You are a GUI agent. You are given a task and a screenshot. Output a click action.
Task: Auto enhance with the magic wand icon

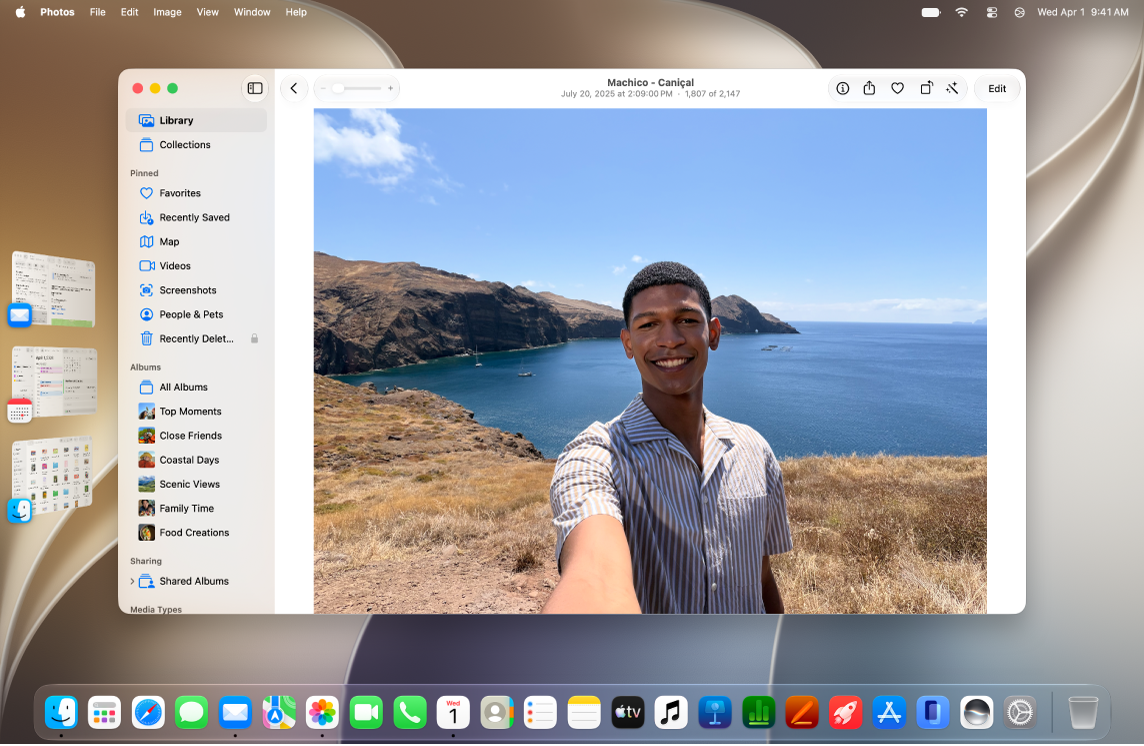pos(952,88)
